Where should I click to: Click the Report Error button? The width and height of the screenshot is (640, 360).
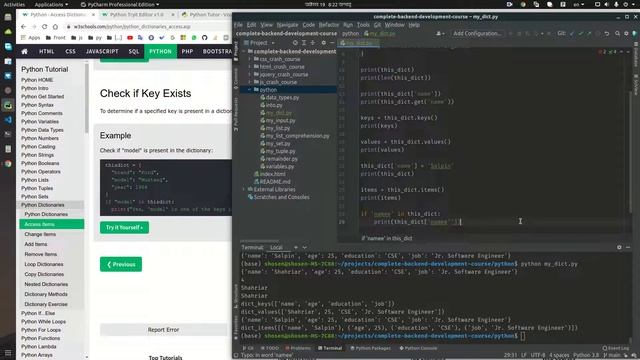click(163, 330)
